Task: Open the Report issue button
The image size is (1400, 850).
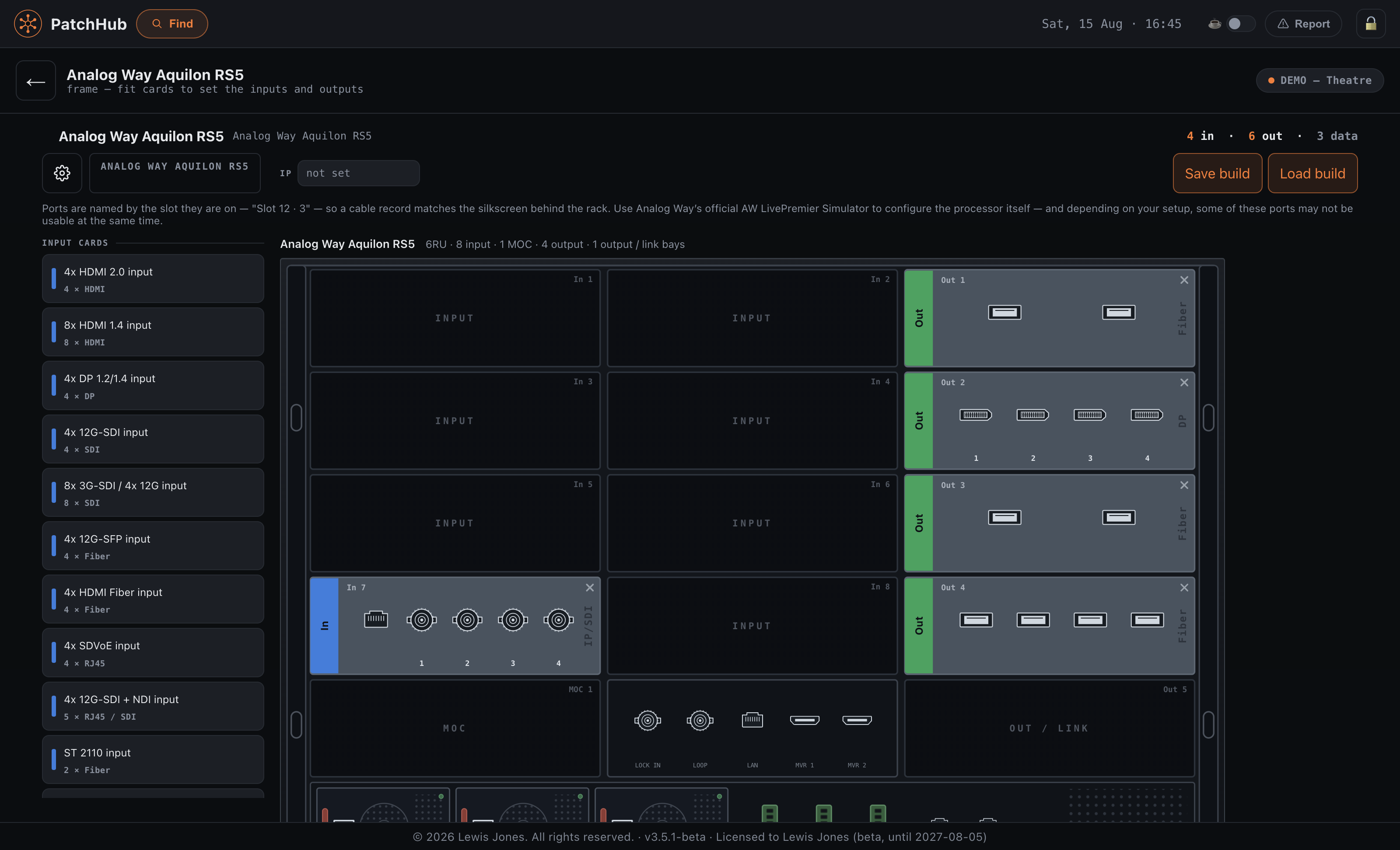Action: click(x=1303, y=24)
